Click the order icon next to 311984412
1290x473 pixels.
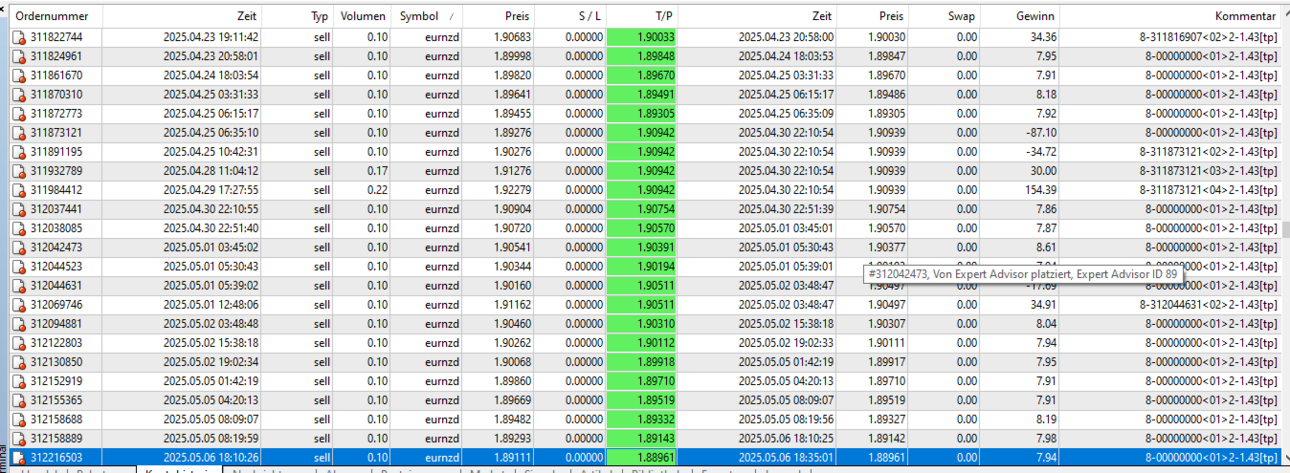coord(18,190)
